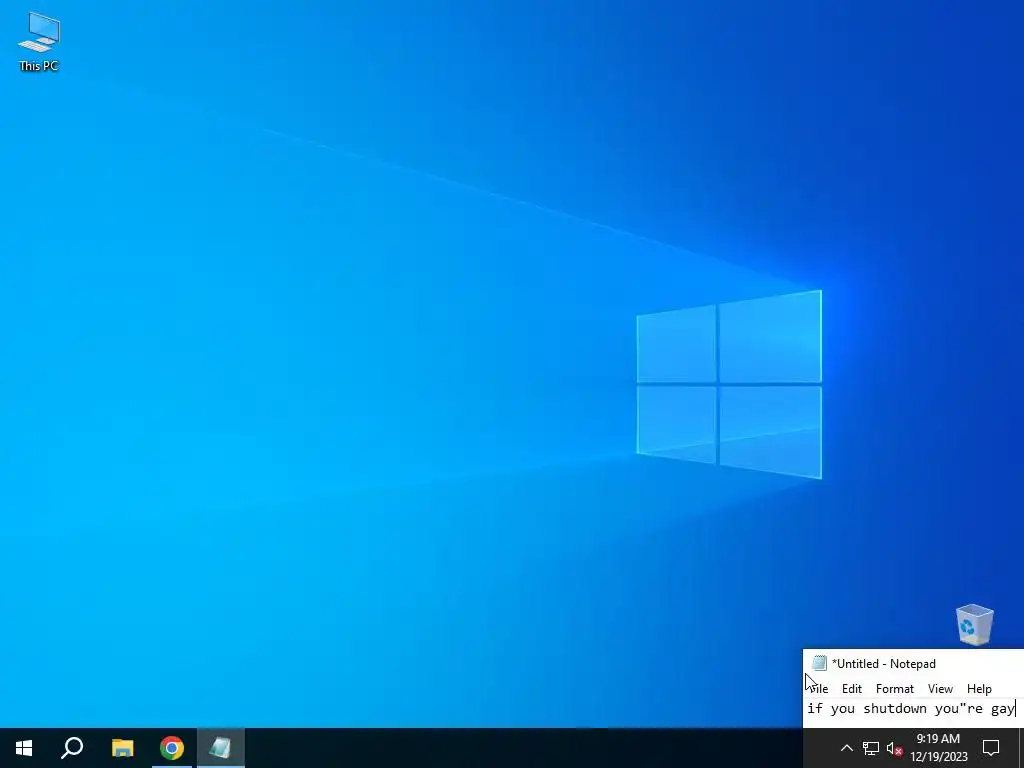The image size is (1024, 768).
Task: Open Notepad's Edit menu
Action: coord(852,688)
